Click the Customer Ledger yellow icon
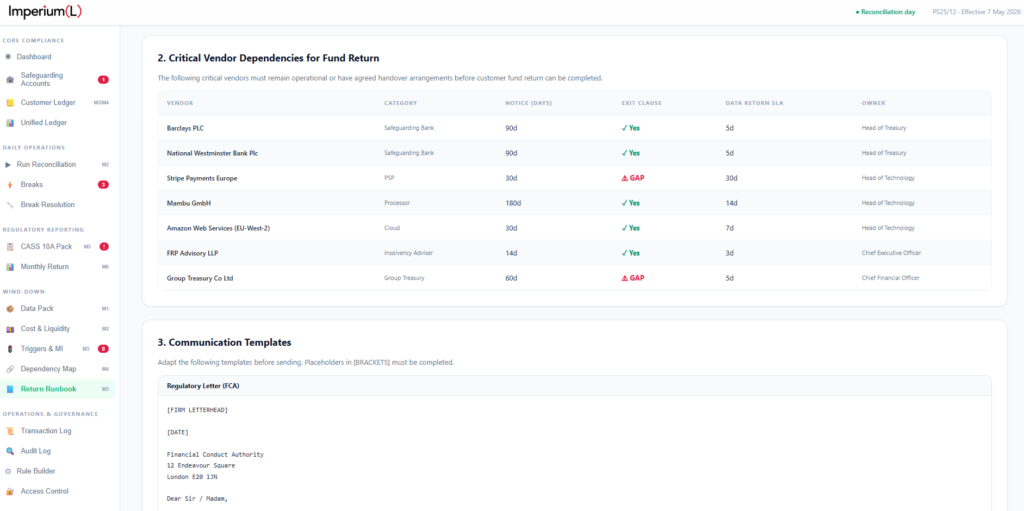1024x511 pixels. (x=10, y=103)
